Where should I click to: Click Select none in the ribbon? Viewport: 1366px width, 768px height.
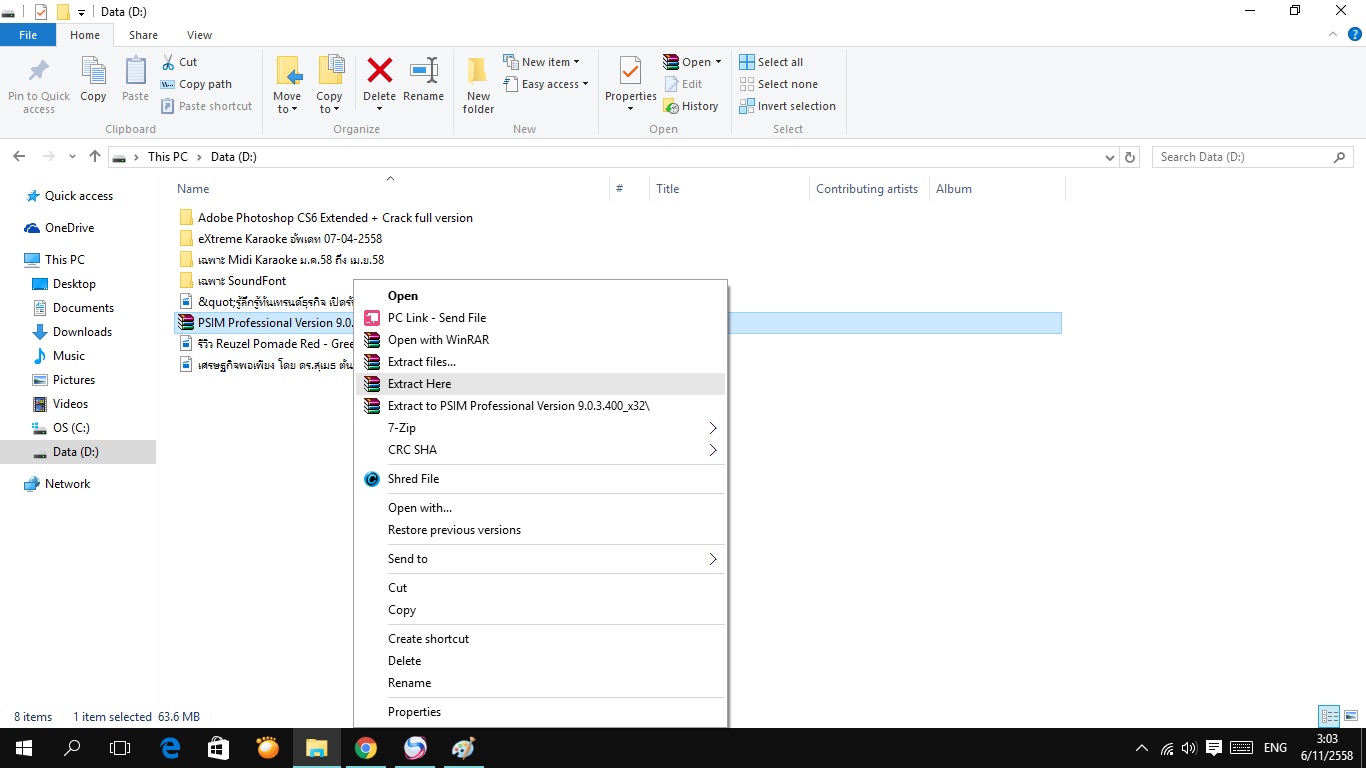pos(778,84)
